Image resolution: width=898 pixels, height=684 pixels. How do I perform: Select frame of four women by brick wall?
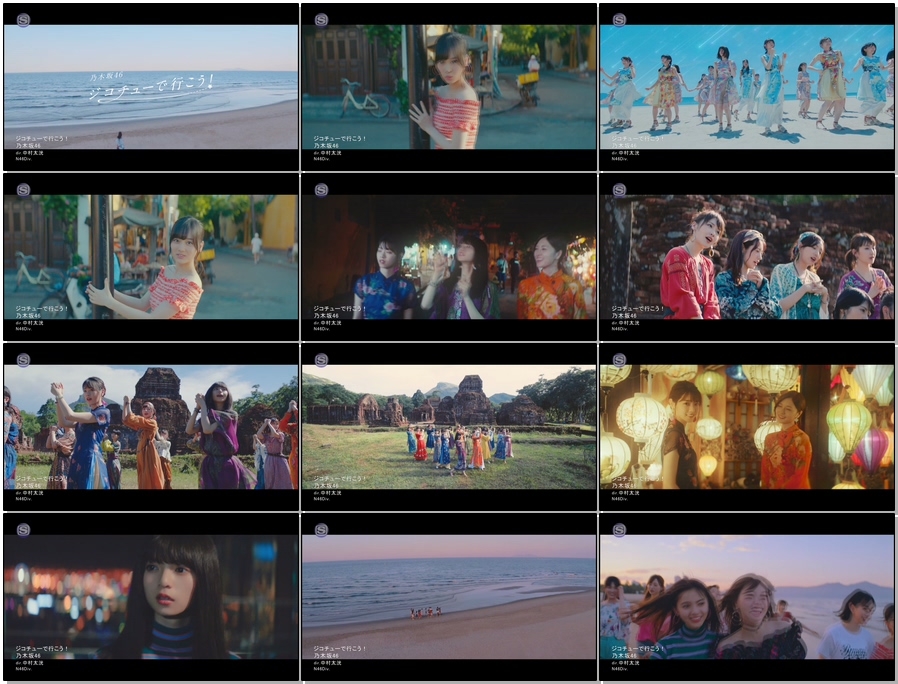click(747, 257)
